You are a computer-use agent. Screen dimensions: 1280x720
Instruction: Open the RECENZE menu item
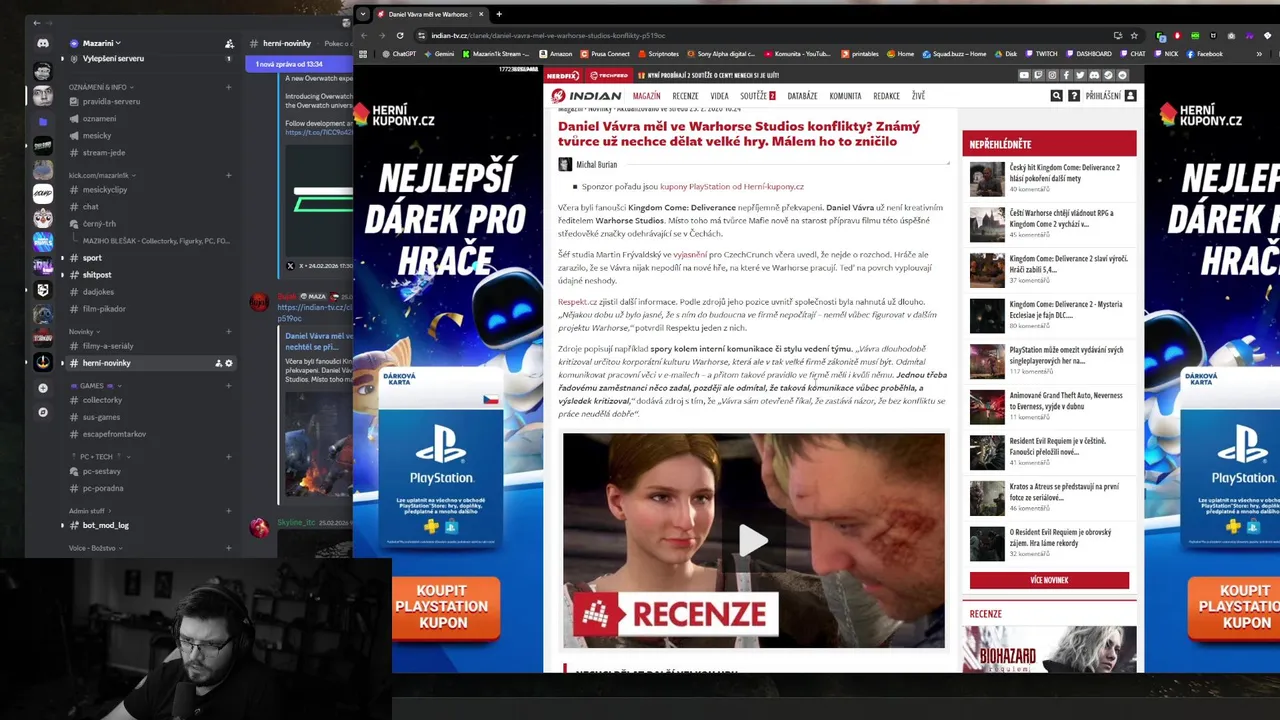(x=685, y=96)
